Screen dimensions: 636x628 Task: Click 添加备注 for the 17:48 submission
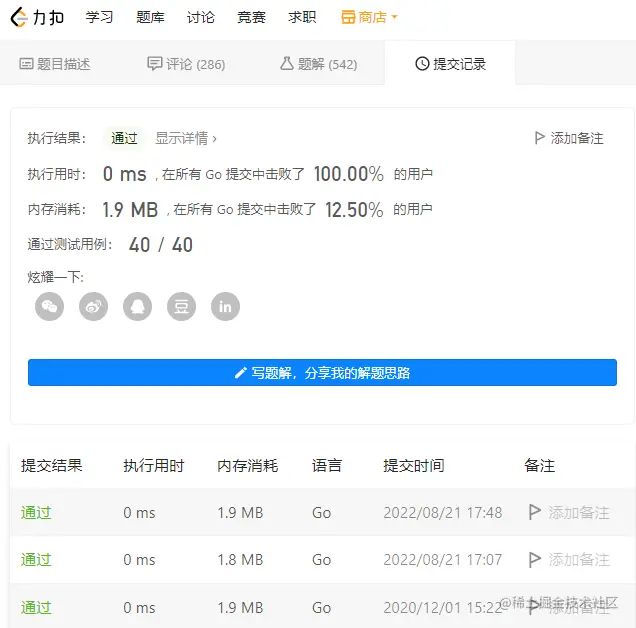(569, 513)
